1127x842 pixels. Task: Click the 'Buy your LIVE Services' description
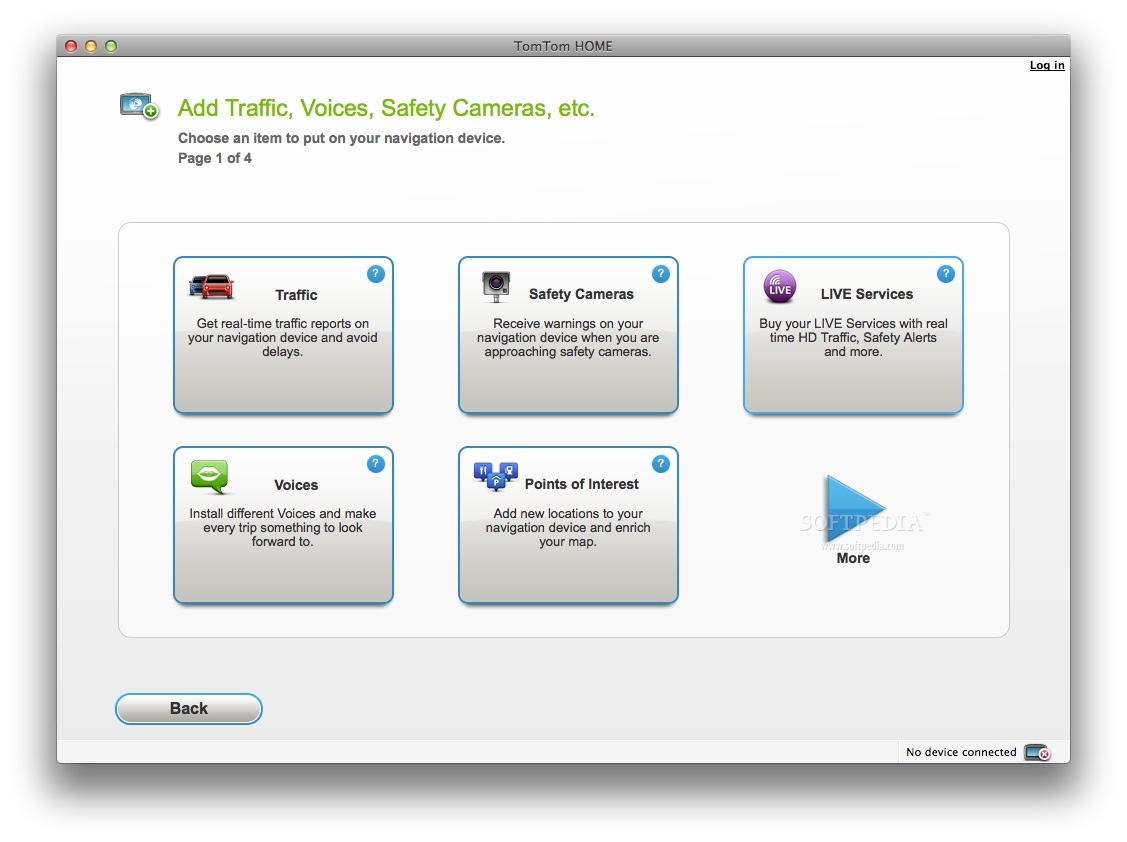click(853, 337)
